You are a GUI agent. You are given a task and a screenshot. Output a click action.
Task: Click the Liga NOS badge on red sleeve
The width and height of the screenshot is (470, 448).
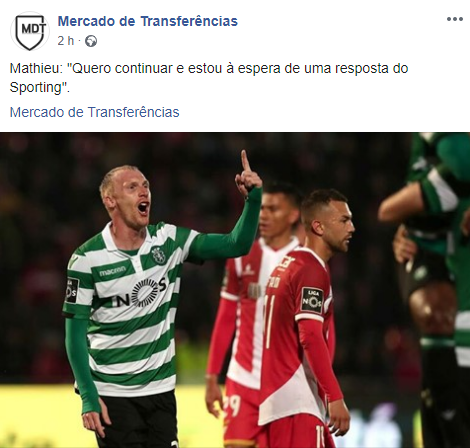point(312,300)
